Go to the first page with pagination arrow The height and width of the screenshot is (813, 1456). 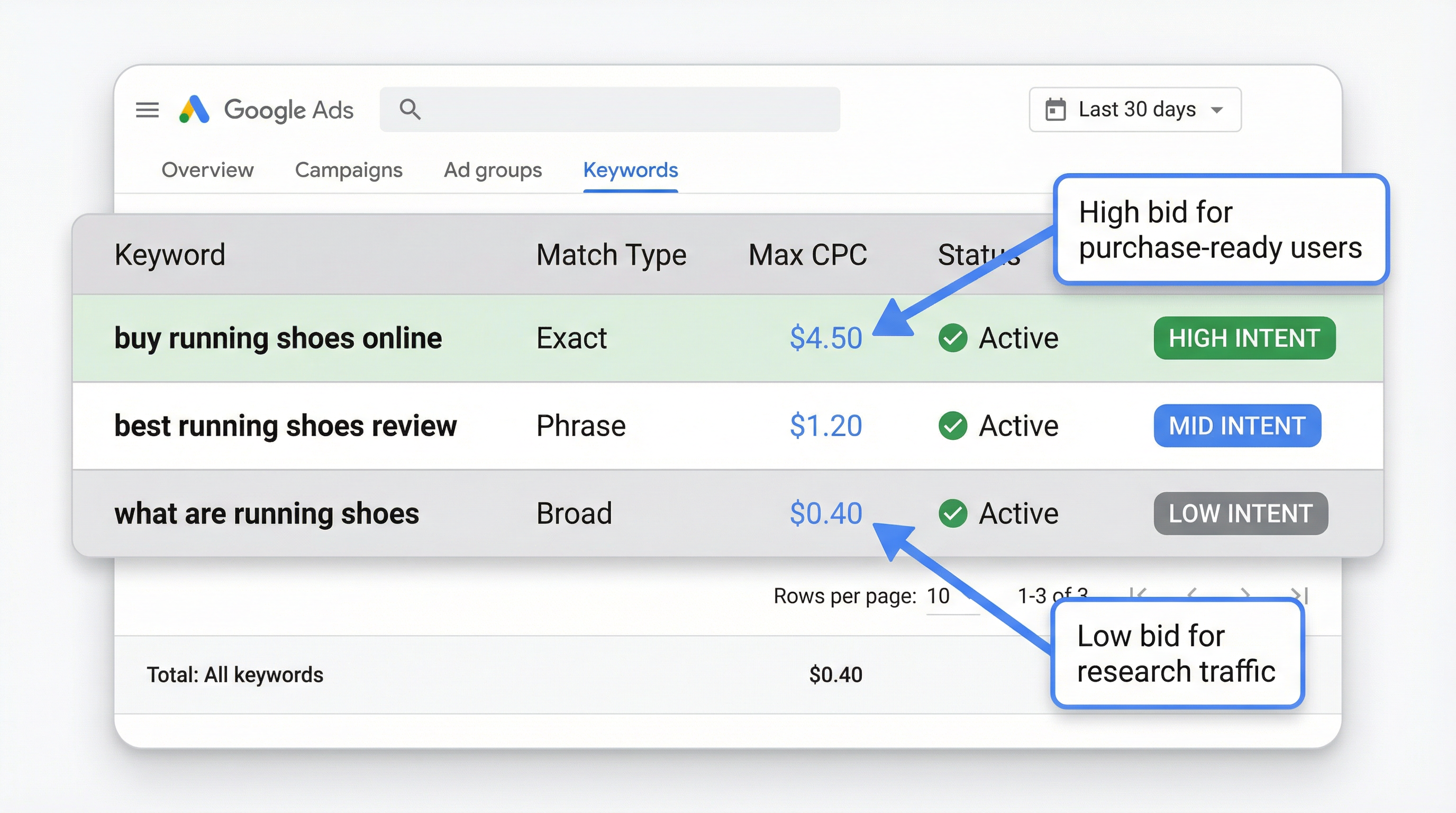(1139, 592)
